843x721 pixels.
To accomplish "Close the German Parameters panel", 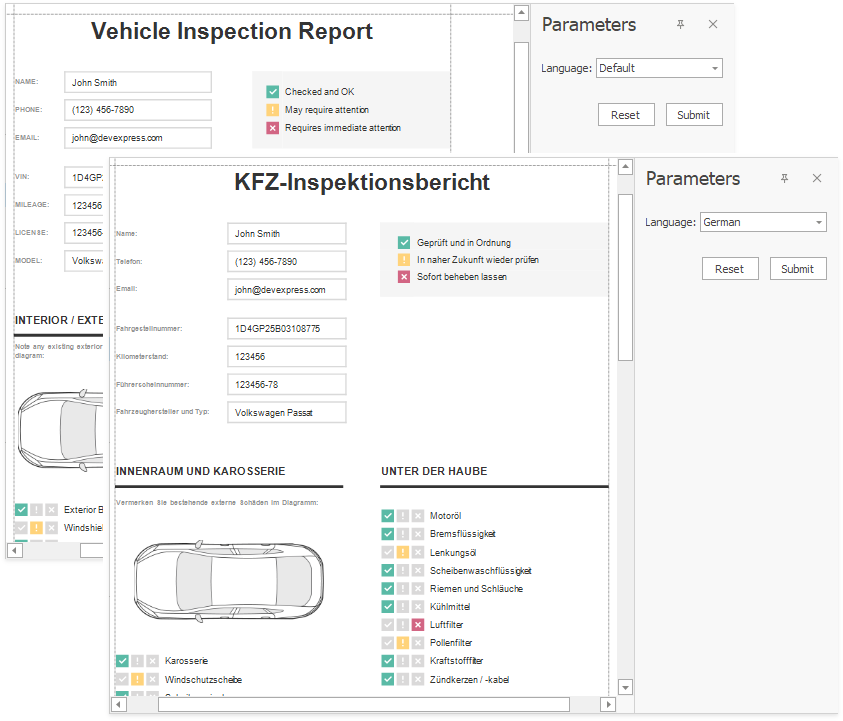I will 817,179.
